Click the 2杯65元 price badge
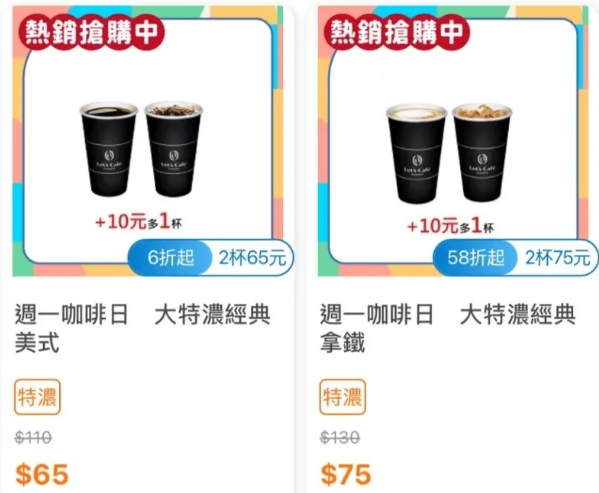 click(x=252, y=257)
